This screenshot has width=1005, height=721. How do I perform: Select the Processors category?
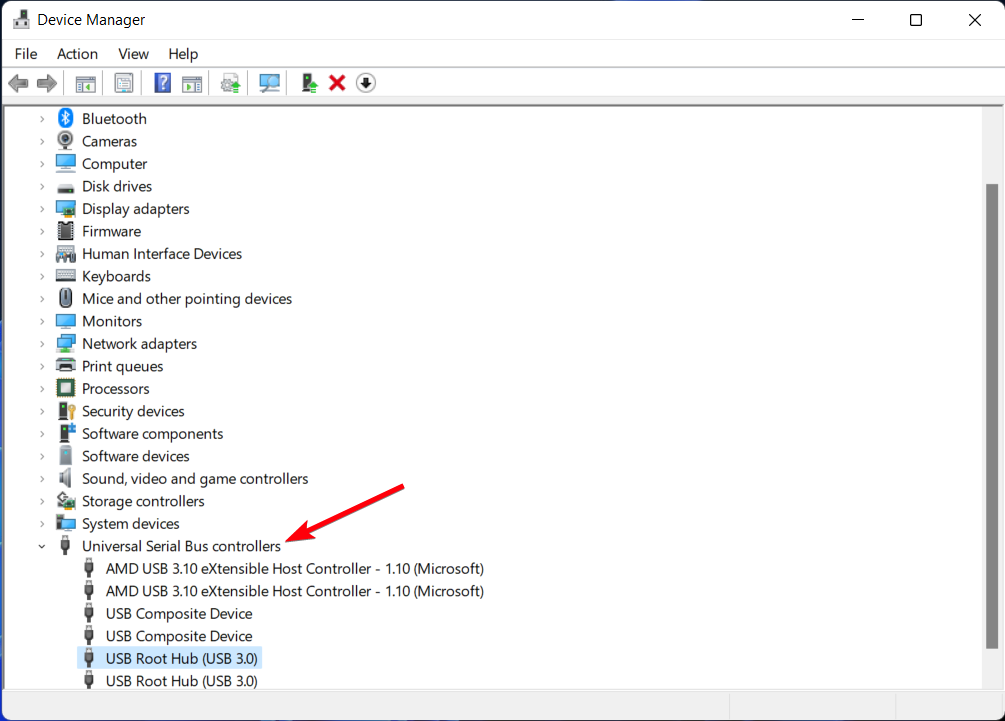point(115,389)
